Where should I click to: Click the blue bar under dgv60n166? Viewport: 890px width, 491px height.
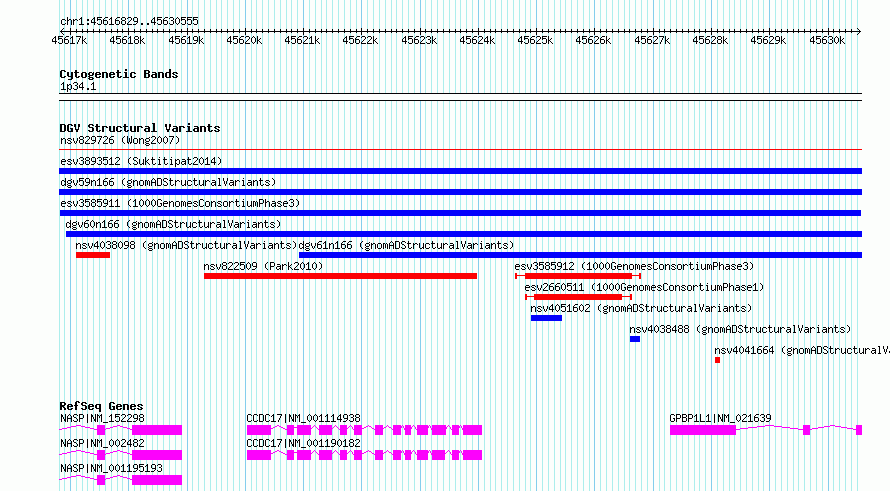464,234
